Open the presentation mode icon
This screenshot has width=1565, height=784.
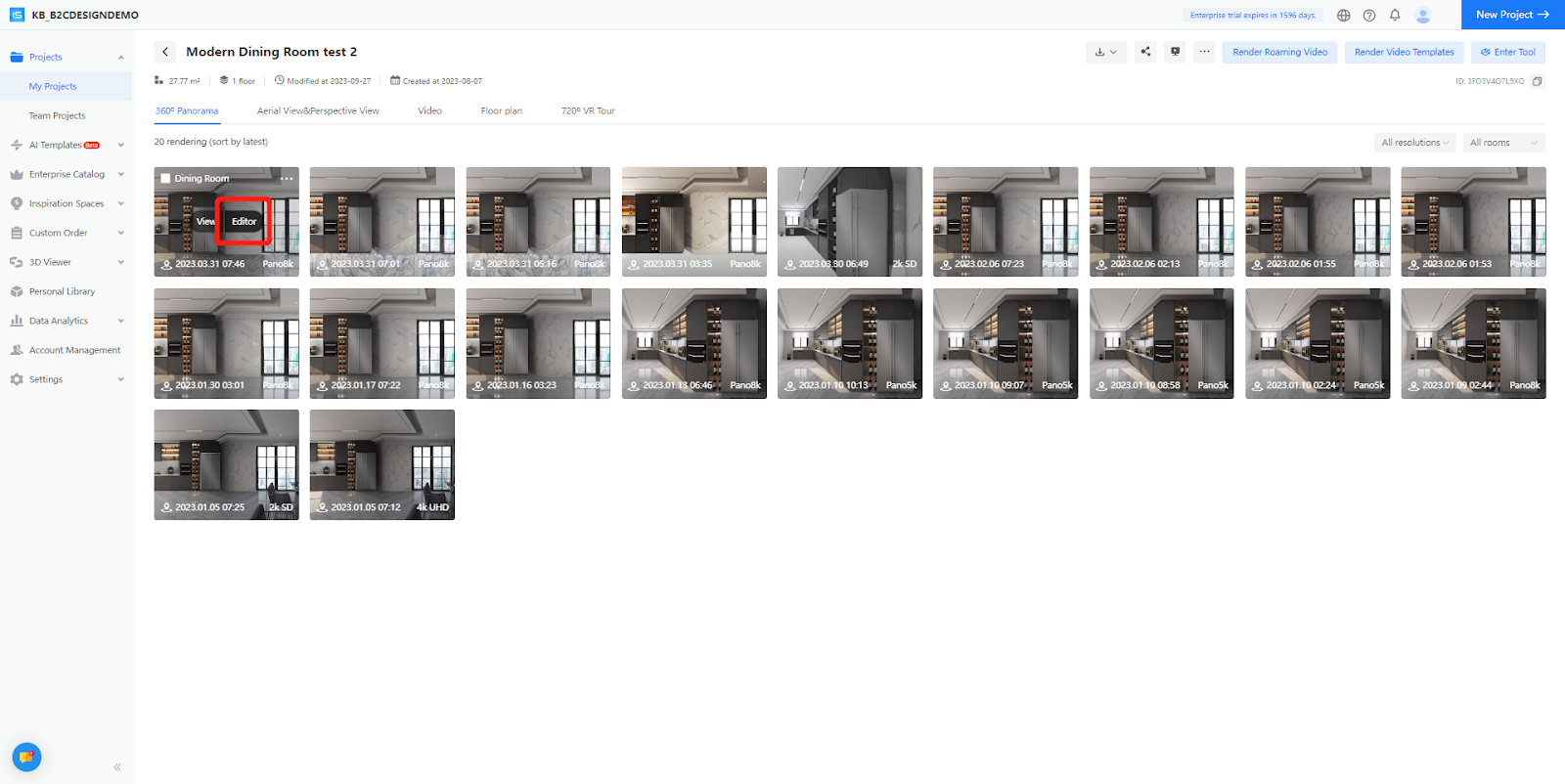[1175, 52]
